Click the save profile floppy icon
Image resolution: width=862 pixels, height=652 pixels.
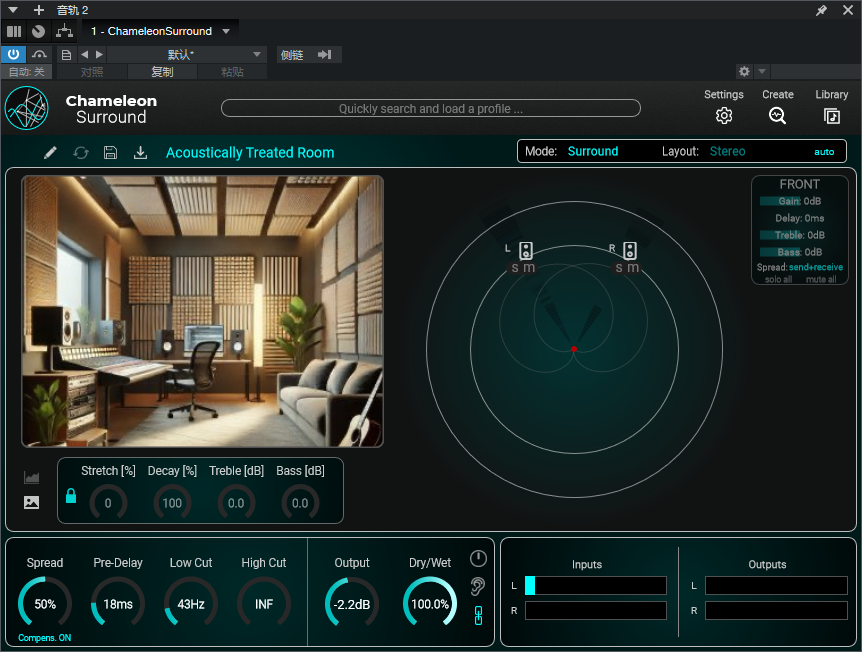(110, 152)
